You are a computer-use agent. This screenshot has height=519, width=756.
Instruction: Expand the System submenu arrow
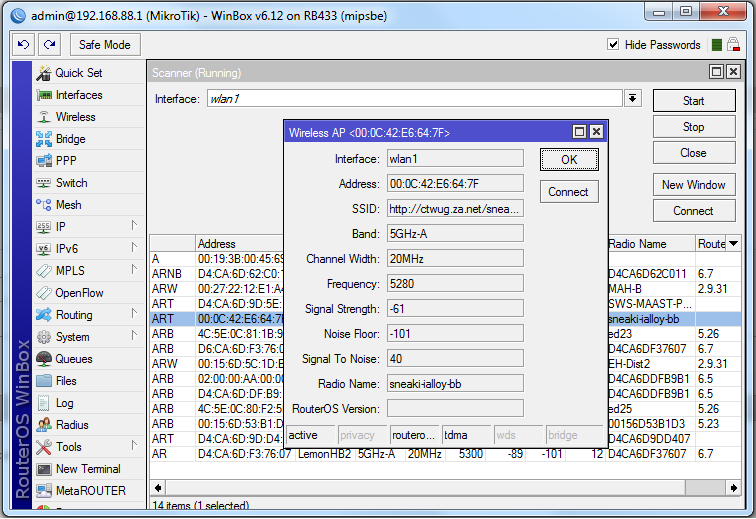[x=135, y=336]
